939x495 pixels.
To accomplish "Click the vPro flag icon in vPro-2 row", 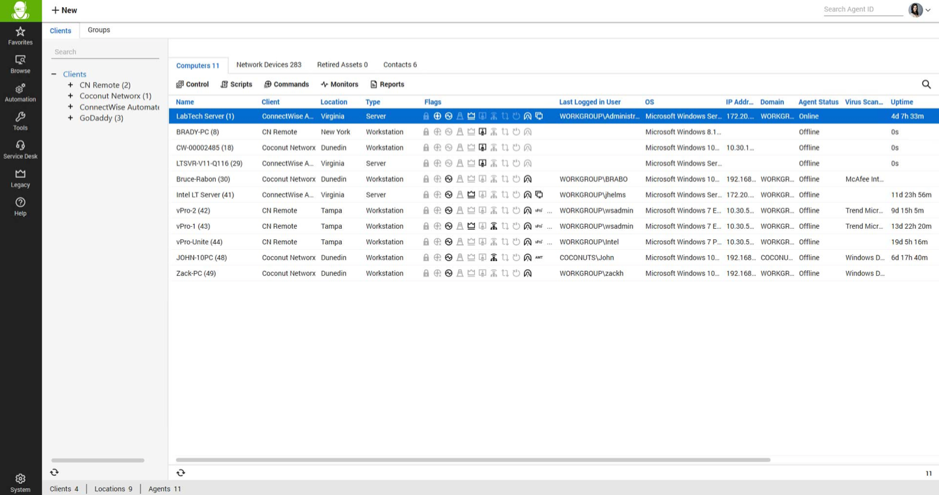I will [x=539, y=210].
